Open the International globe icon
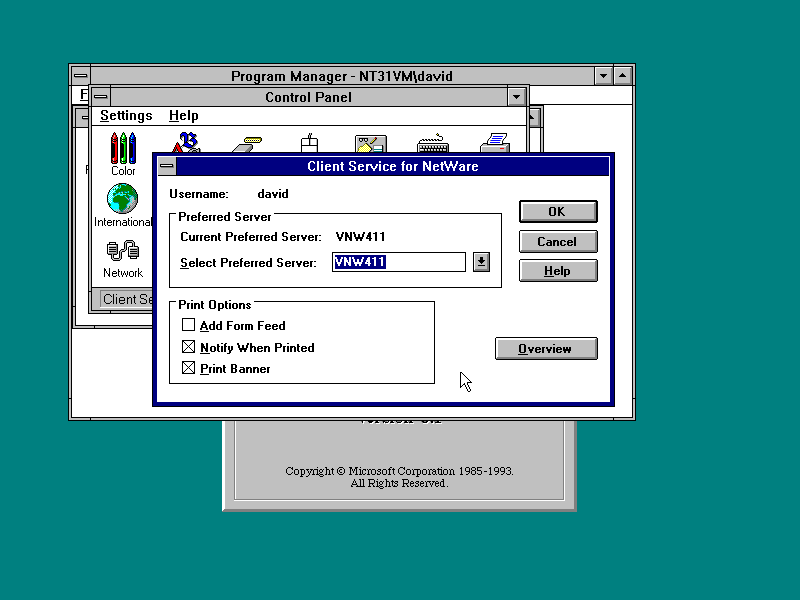This screenshot has height=600, width=800. pos(122,205)
